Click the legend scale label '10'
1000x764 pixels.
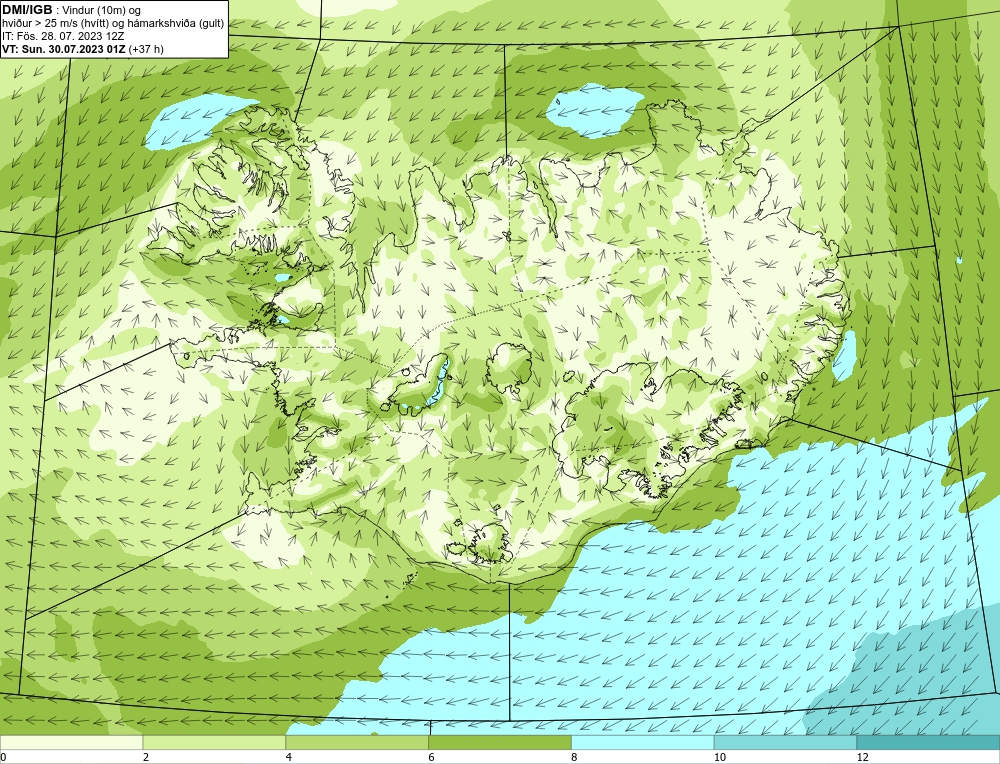point(720,757)
